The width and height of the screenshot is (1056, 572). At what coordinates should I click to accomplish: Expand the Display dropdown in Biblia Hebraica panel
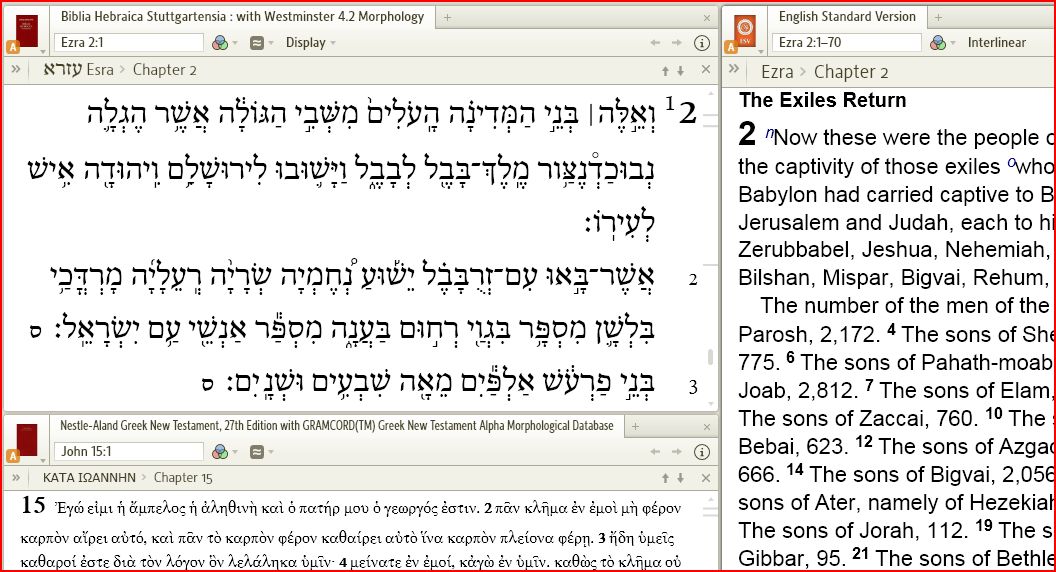(x=310, y=42)
